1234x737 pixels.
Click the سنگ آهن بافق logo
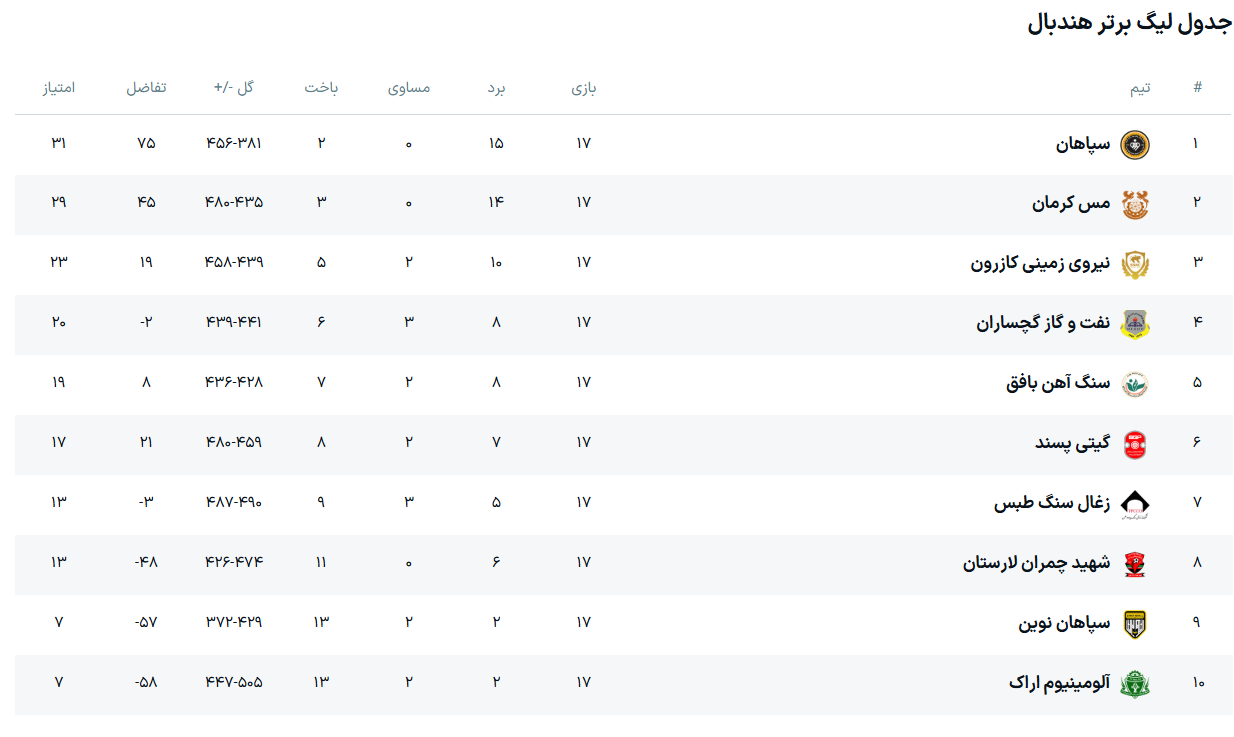pos(1134,384)
